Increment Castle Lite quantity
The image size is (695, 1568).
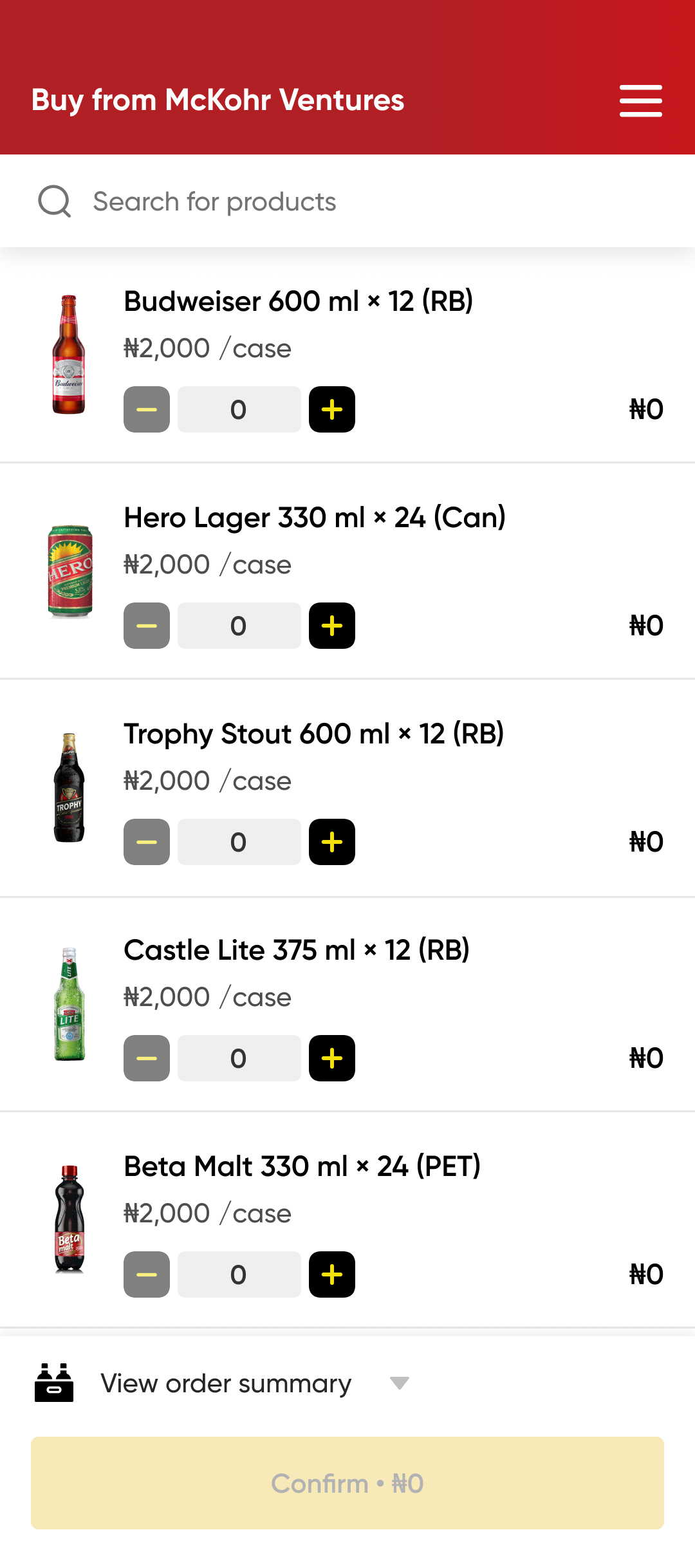click(332, 1058)
